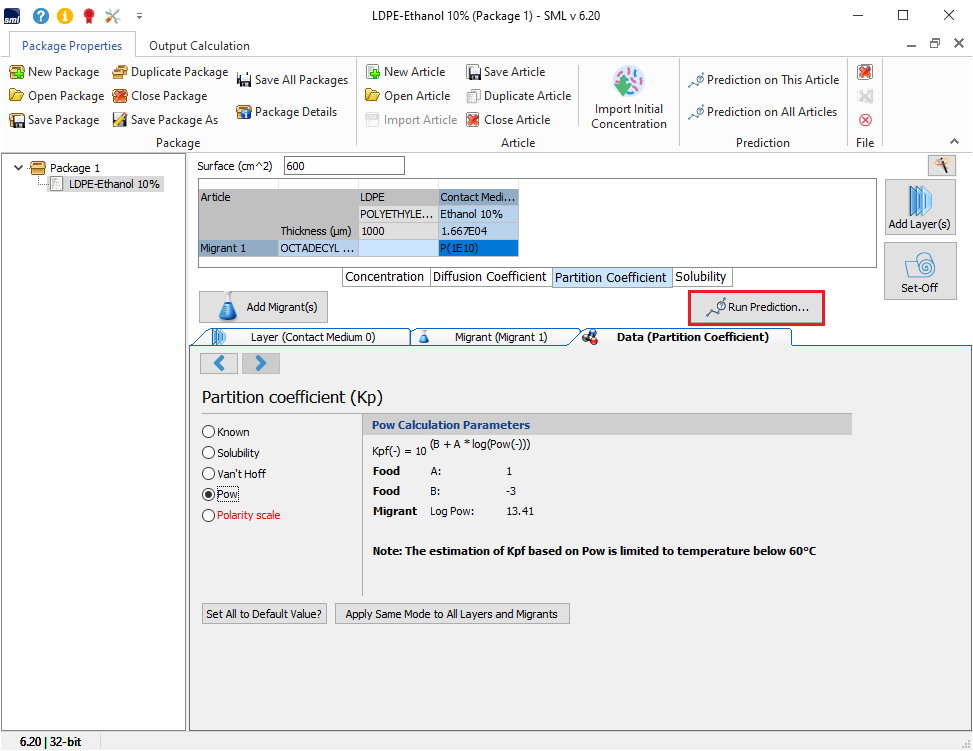Image resolution: width=973 pixels, height=751 pixels.
Task: Click Apply Same Mode to All Layers and Migrants
Action: pyautogui.click(x=451, y=614)
